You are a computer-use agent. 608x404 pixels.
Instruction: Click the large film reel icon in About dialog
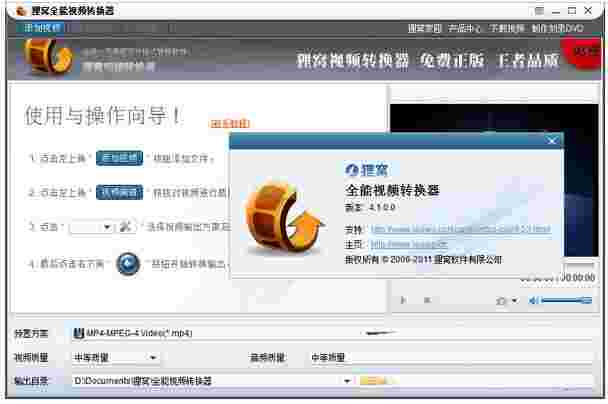(284, 218)
